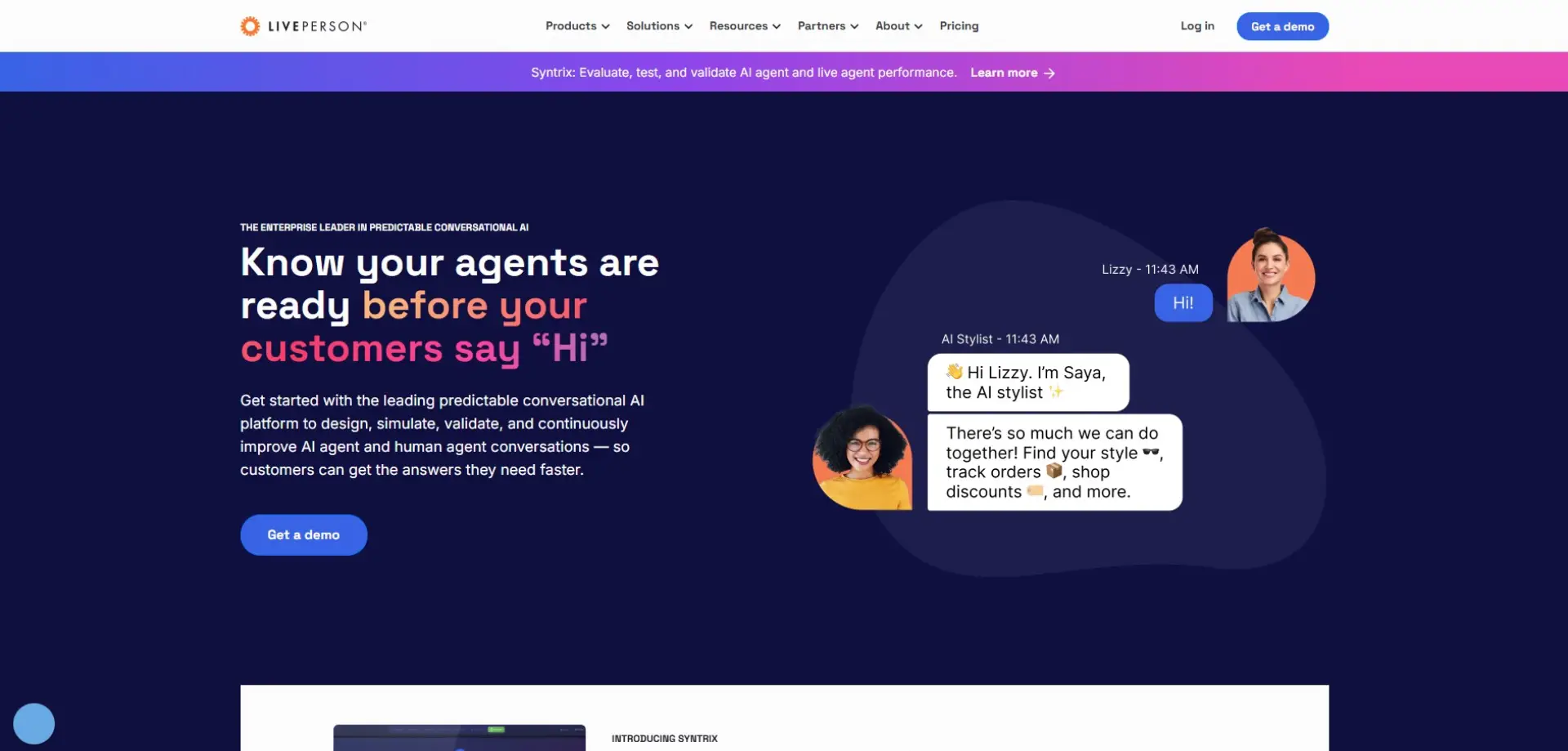The image size is (1568, 751).
Task: Click the 'Lizzy - 11:43 AM' timestamp
Action: pos(1150,269)
